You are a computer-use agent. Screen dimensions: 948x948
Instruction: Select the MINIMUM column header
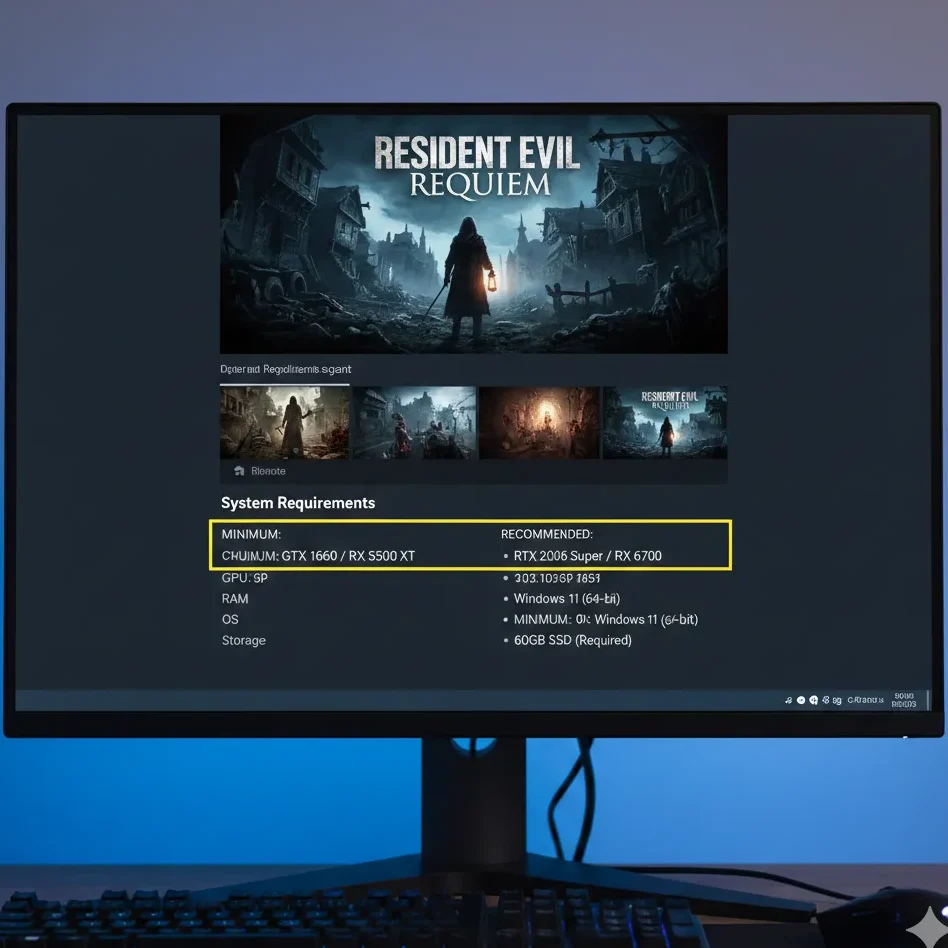251,534
